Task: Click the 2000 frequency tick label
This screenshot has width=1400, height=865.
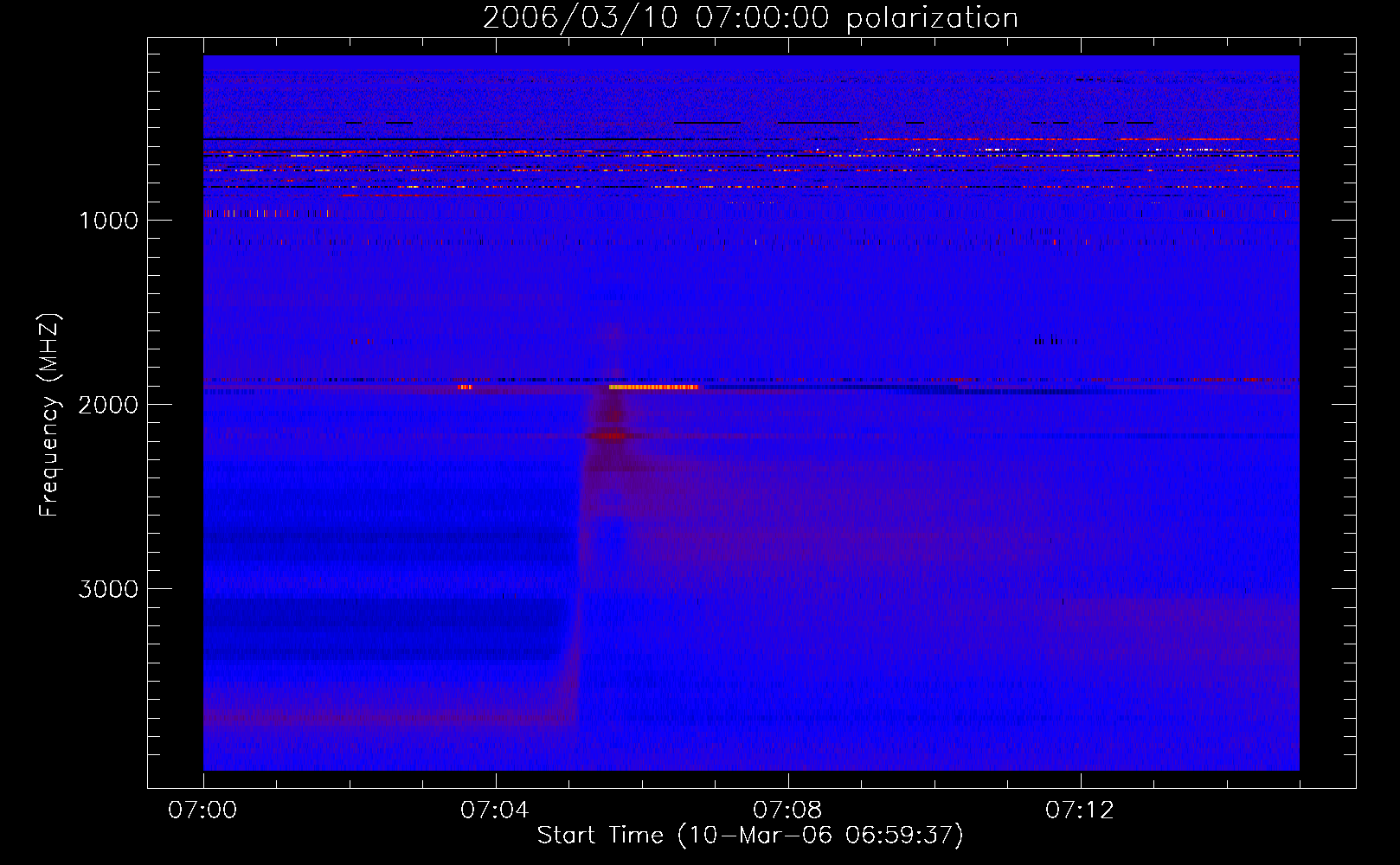Action: pyautogui.click(x=108, y=405)
